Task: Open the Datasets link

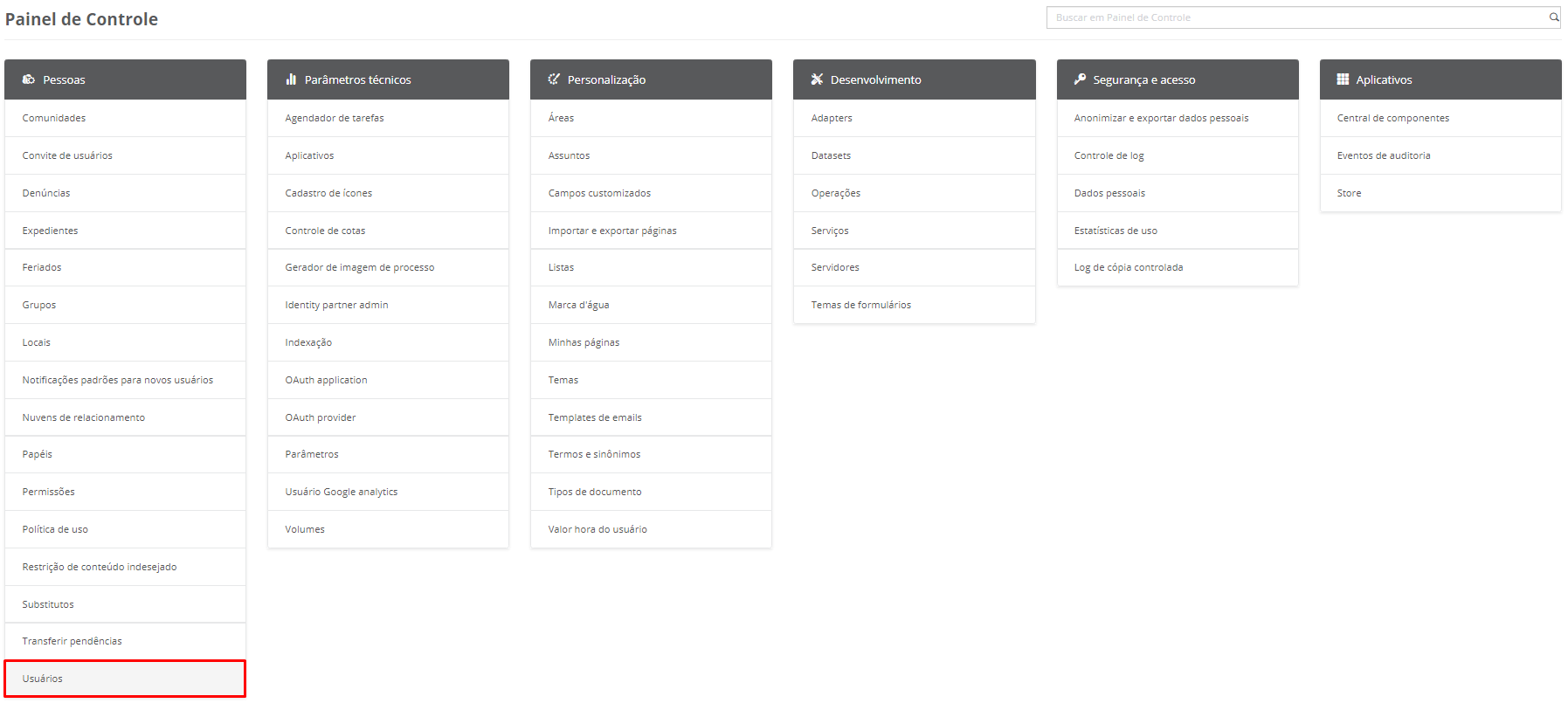Action: pos(831,155)
